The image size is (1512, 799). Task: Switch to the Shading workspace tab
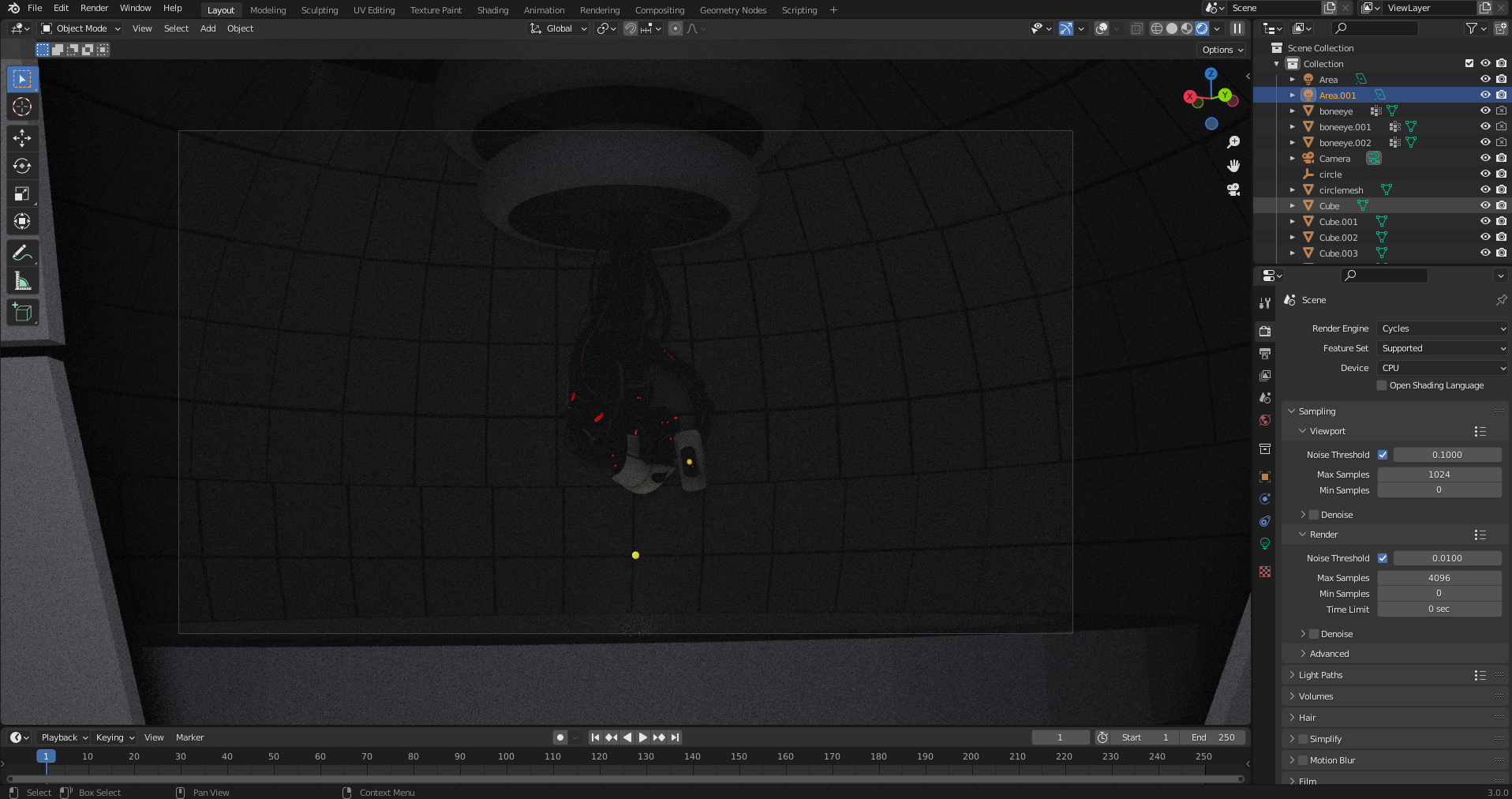[492, 10]
